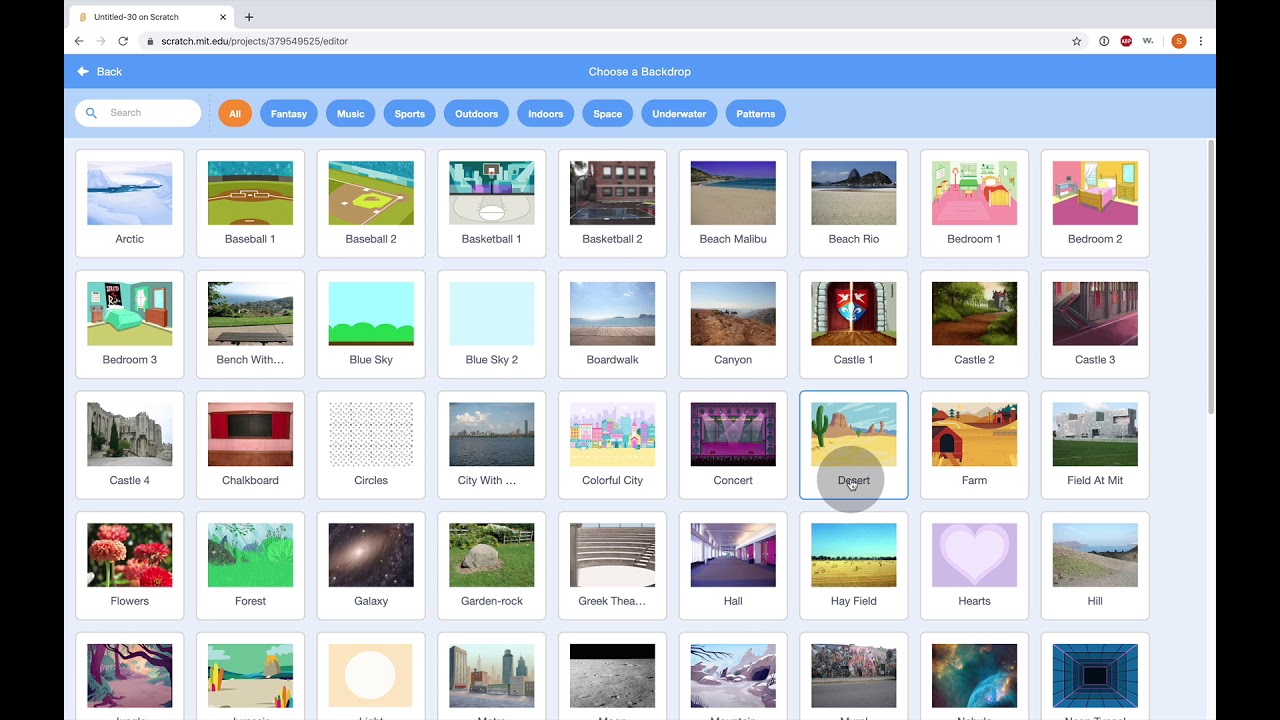Select the Greek Thea... backdrop

(x=613, y=566)
